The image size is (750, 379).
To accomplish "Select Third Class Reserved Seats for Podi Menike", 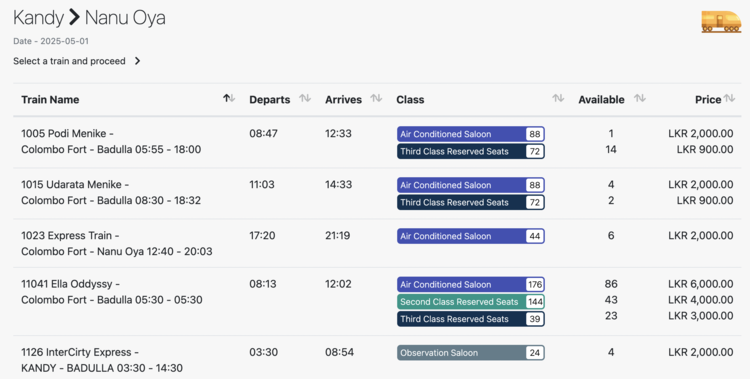I will pos(471,151).
